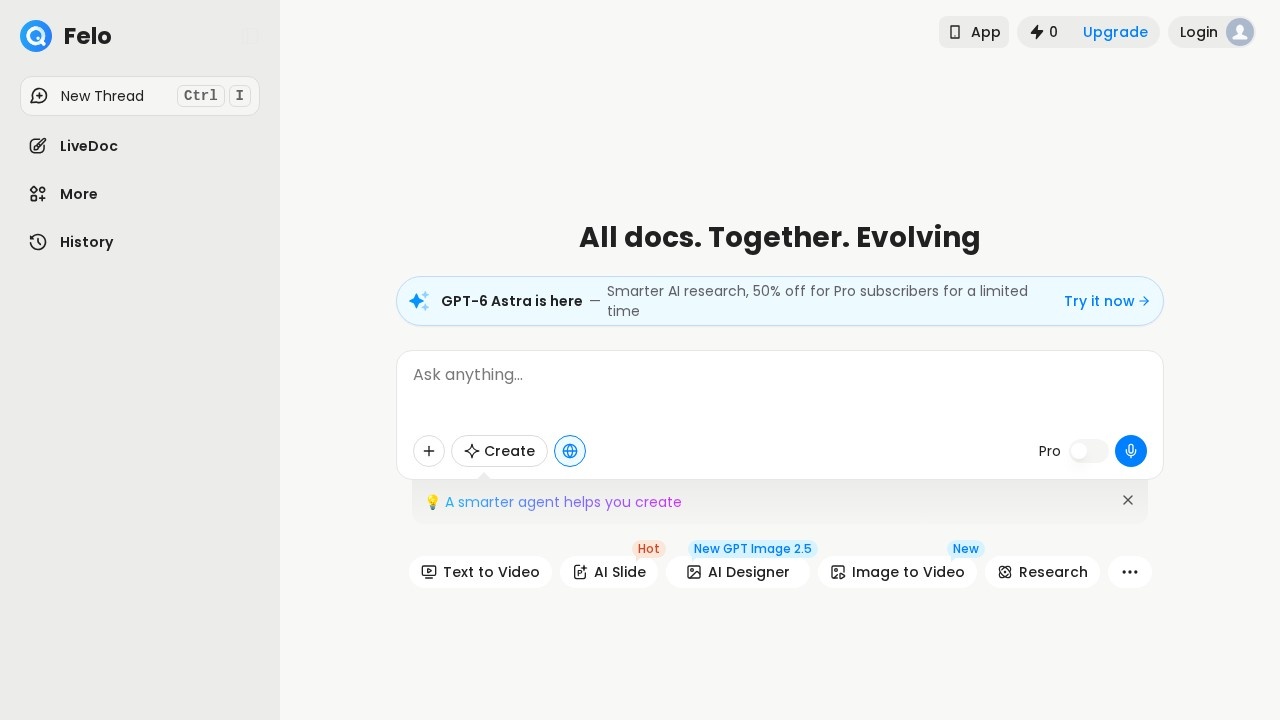The width and height of the screenshot is (1280, 720).
Task: Click the App download button
Action: [x=974, y=32]
